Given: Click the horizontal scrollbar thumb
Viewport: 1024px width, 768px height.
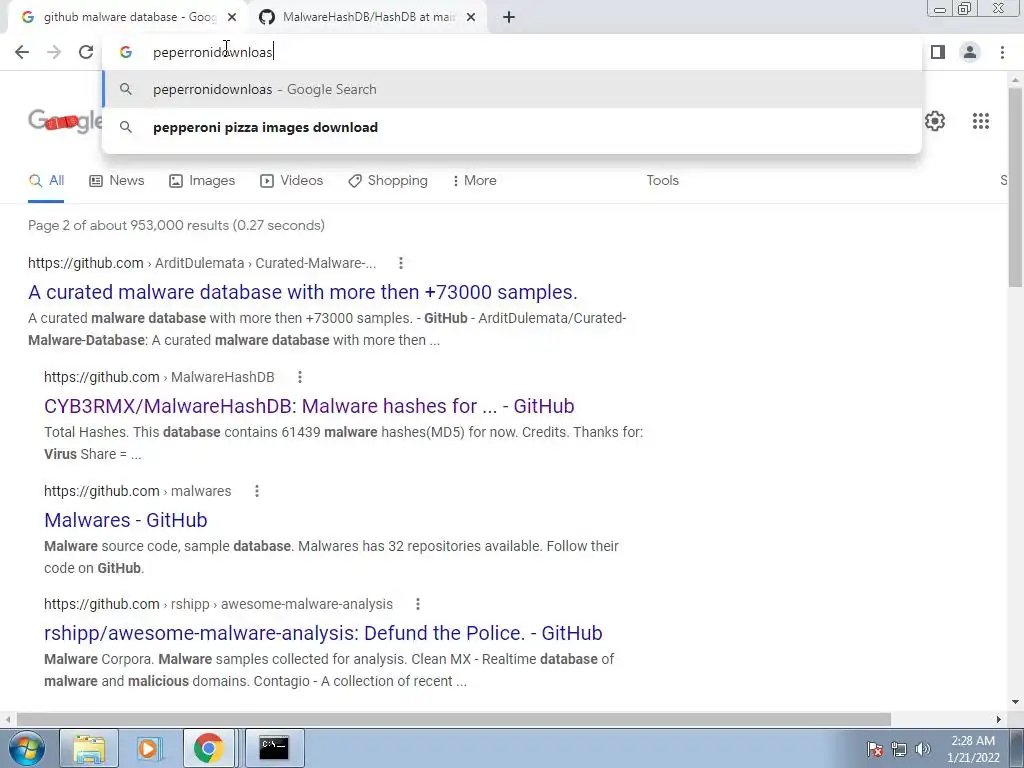Looking at the screenshot, I should pyautogui.click(x=453, y=719).
